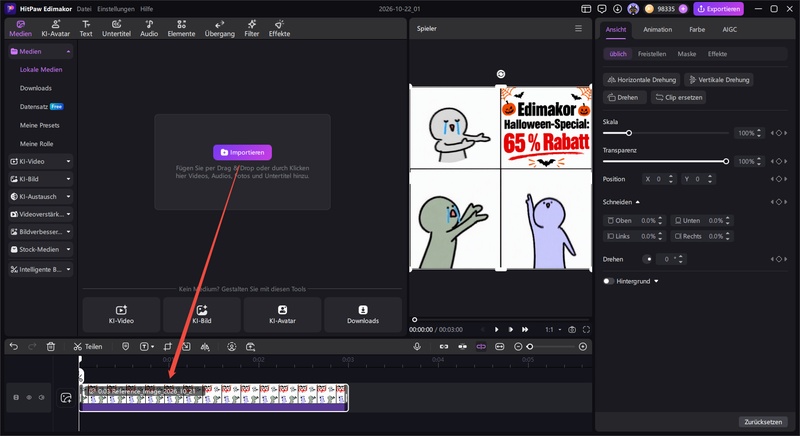
Task: Open the 1:1 aspect ratio dropdown
Action: pyautogui.click(x=553, y=329)
